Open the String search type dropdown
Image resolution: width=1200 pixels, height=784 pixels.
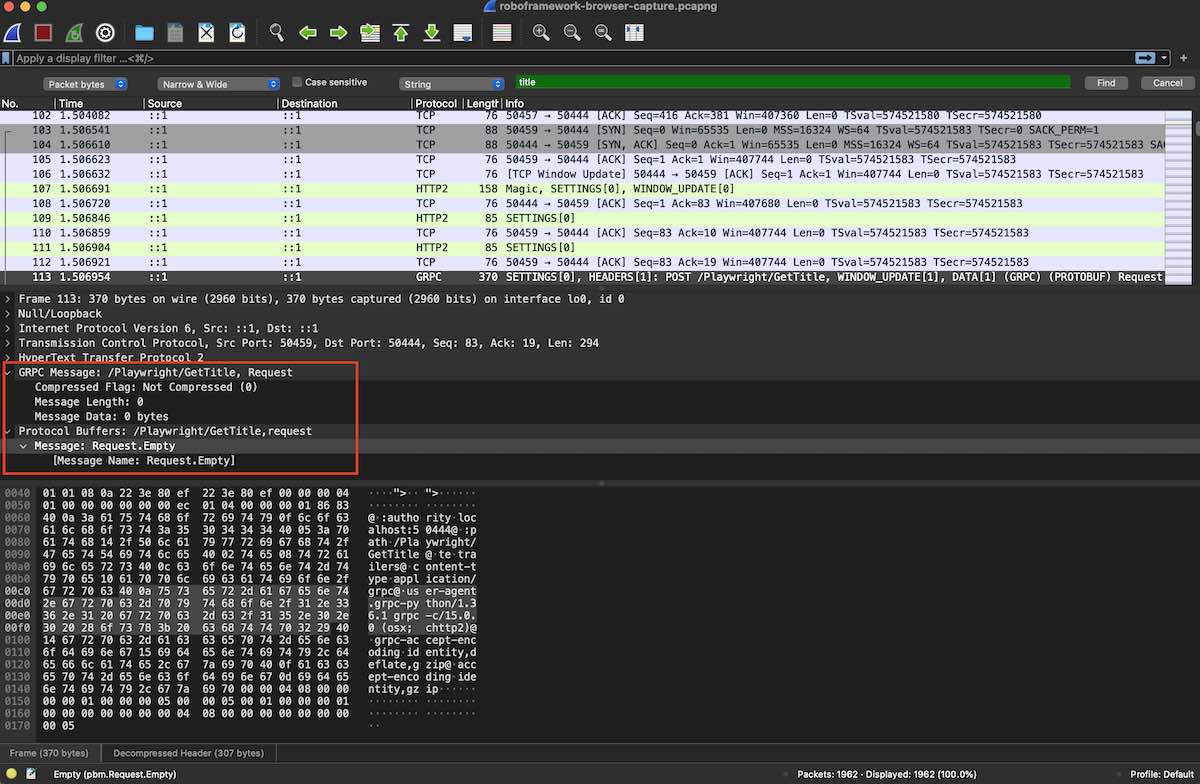[x=451, y=83]
